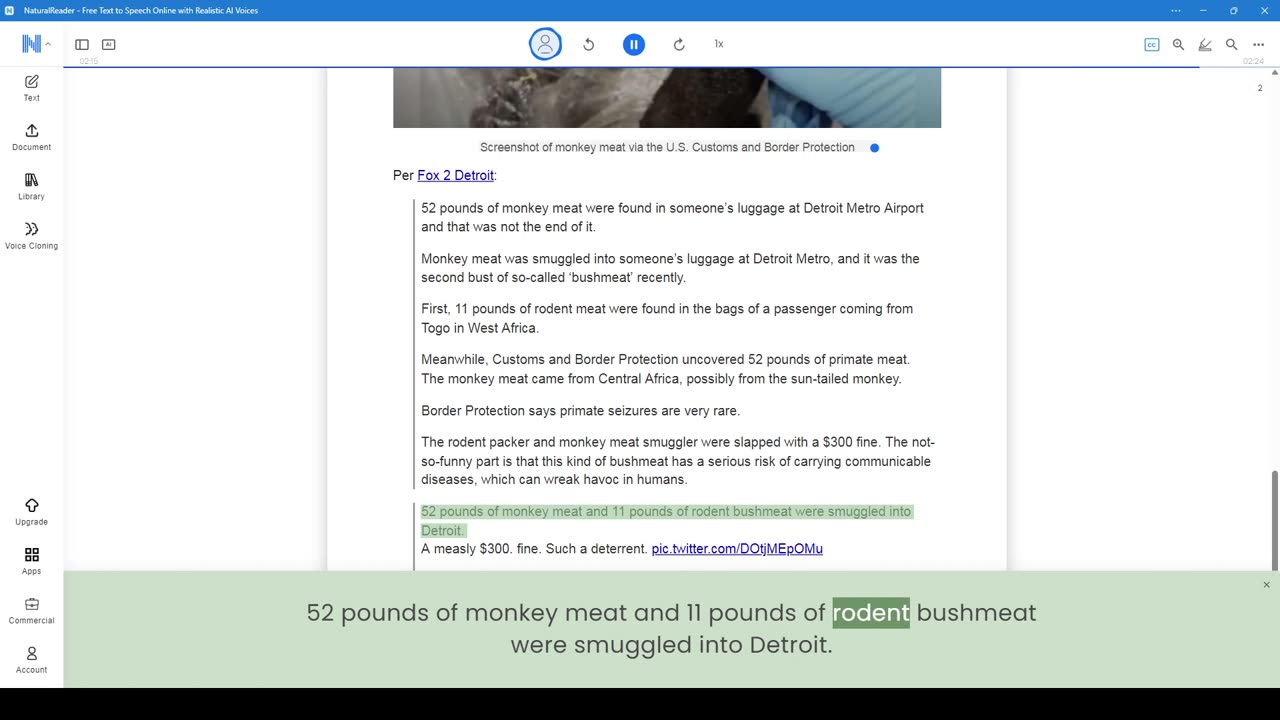Open the Account page
The image size is (1280, 720).
click(x=32, y=659)
